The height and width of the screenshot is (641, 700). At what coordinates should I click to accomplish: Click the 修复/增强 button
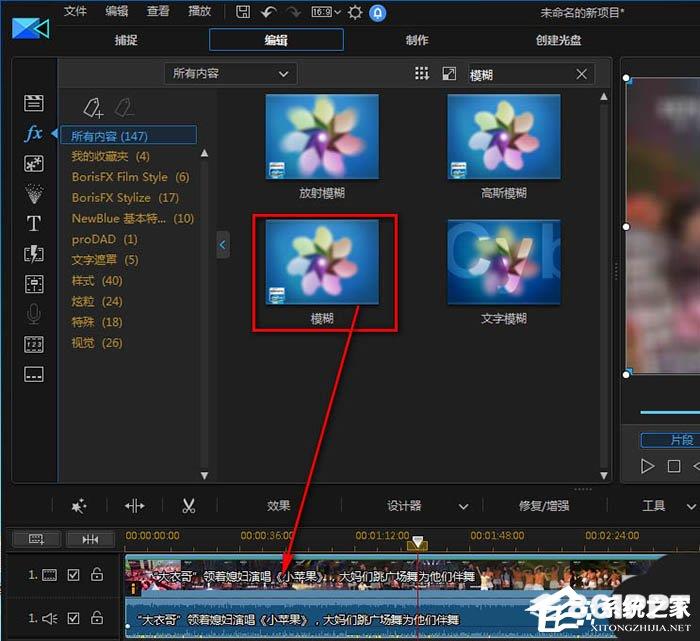[544, 506]
